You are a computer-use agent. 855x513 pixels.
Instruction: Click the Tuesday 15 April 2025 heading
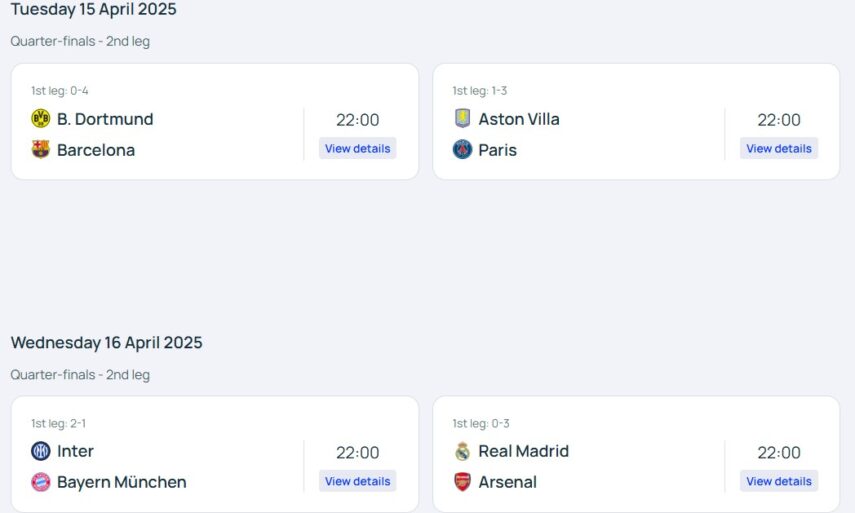tap(94, 10)
